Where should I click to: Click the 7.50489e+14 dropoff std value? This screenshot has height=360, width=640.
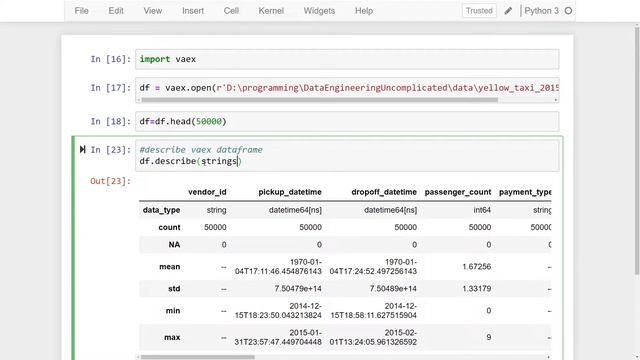pos(393,289)
